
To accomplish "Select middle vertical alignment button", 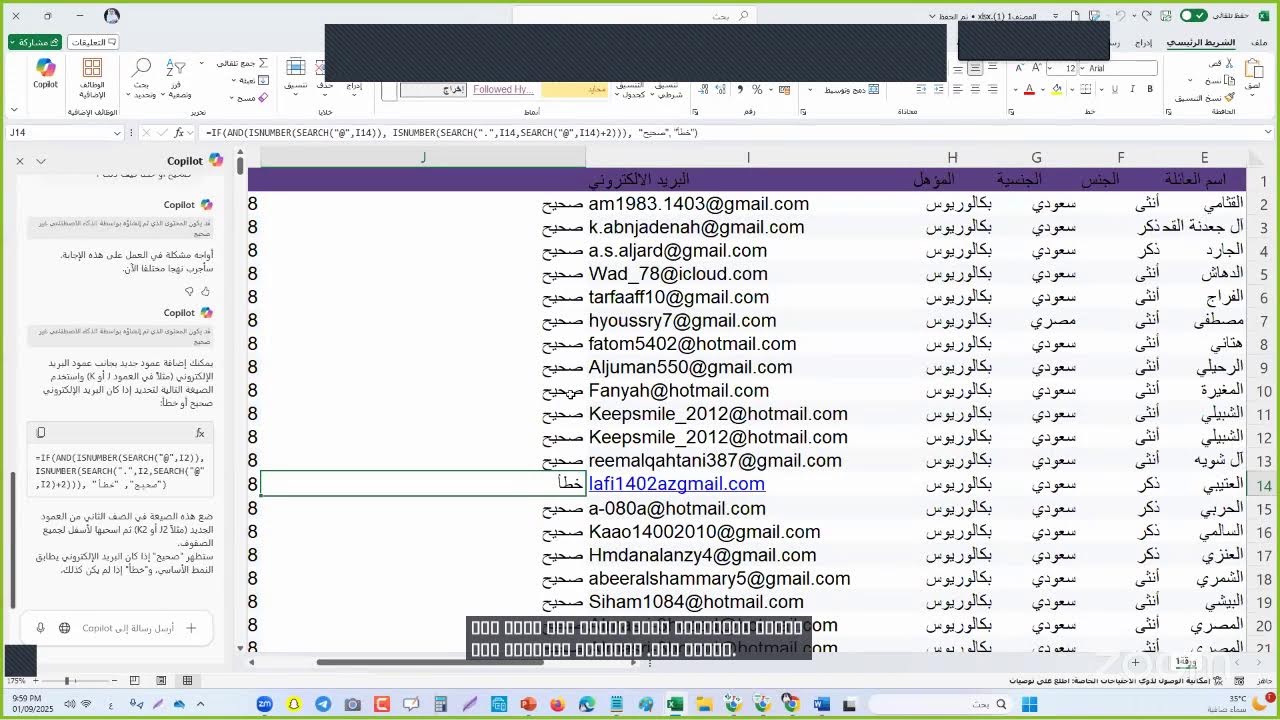I will coord(976,68).
